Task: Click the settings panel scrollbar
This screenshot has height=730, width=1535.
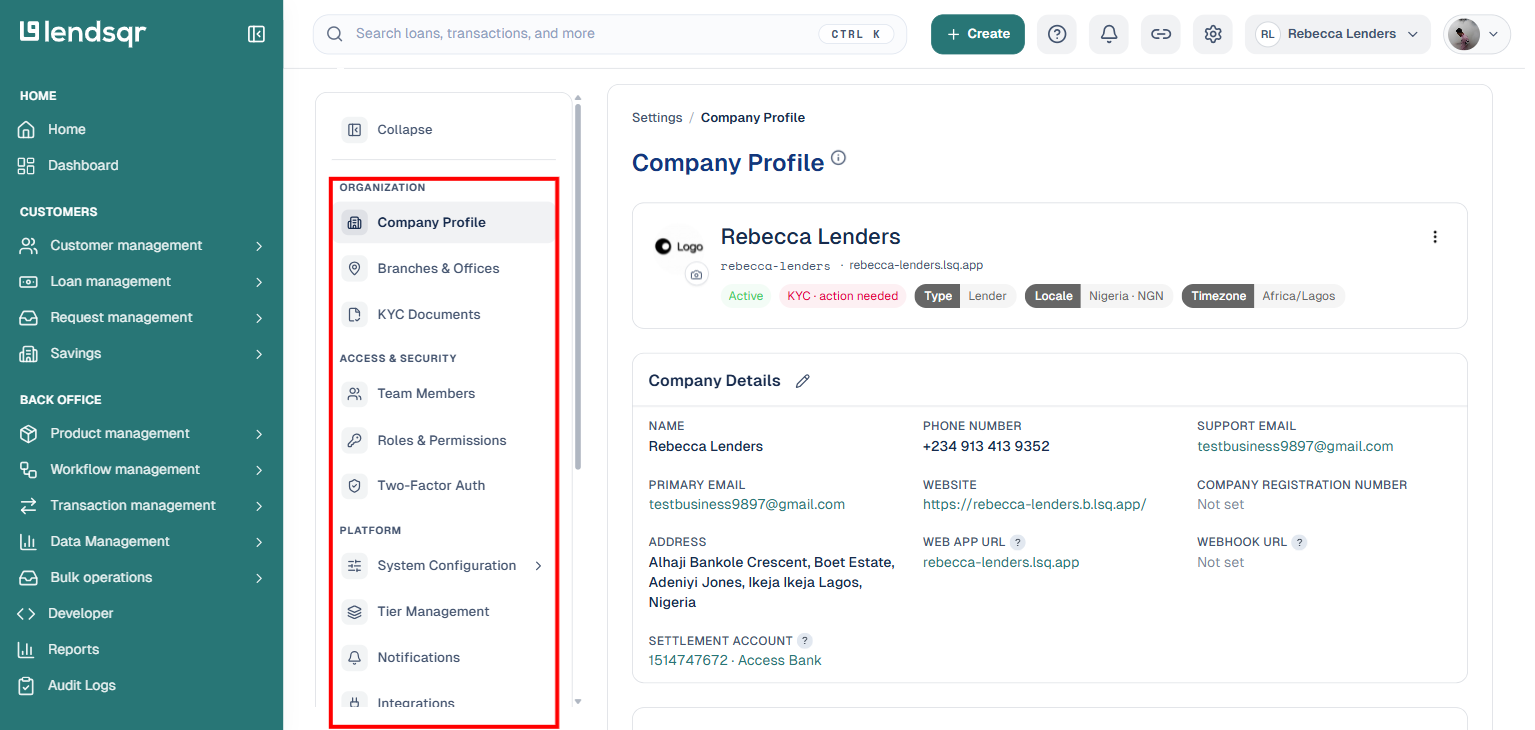Action: point(578,288)
